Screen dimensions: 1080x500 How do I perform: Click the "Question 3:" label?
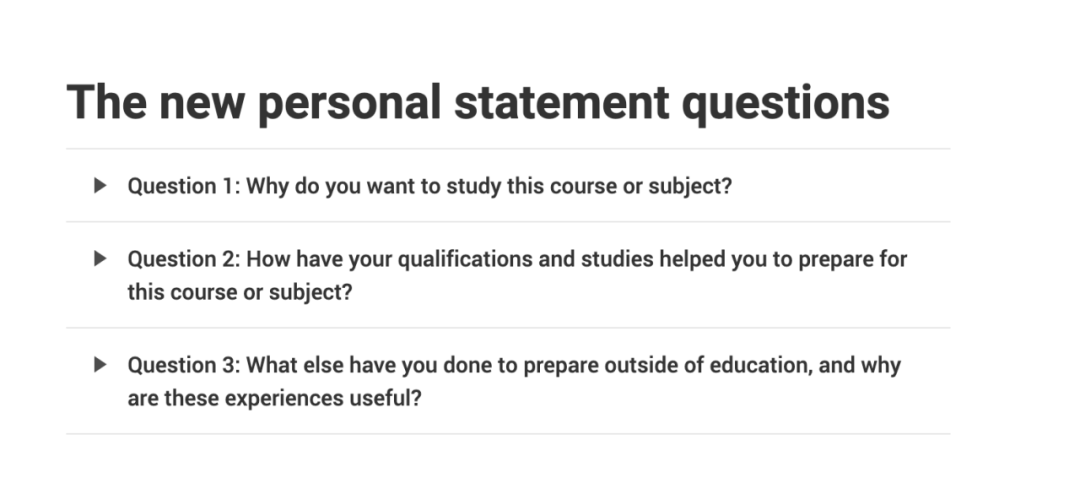[x=184, y=365]
